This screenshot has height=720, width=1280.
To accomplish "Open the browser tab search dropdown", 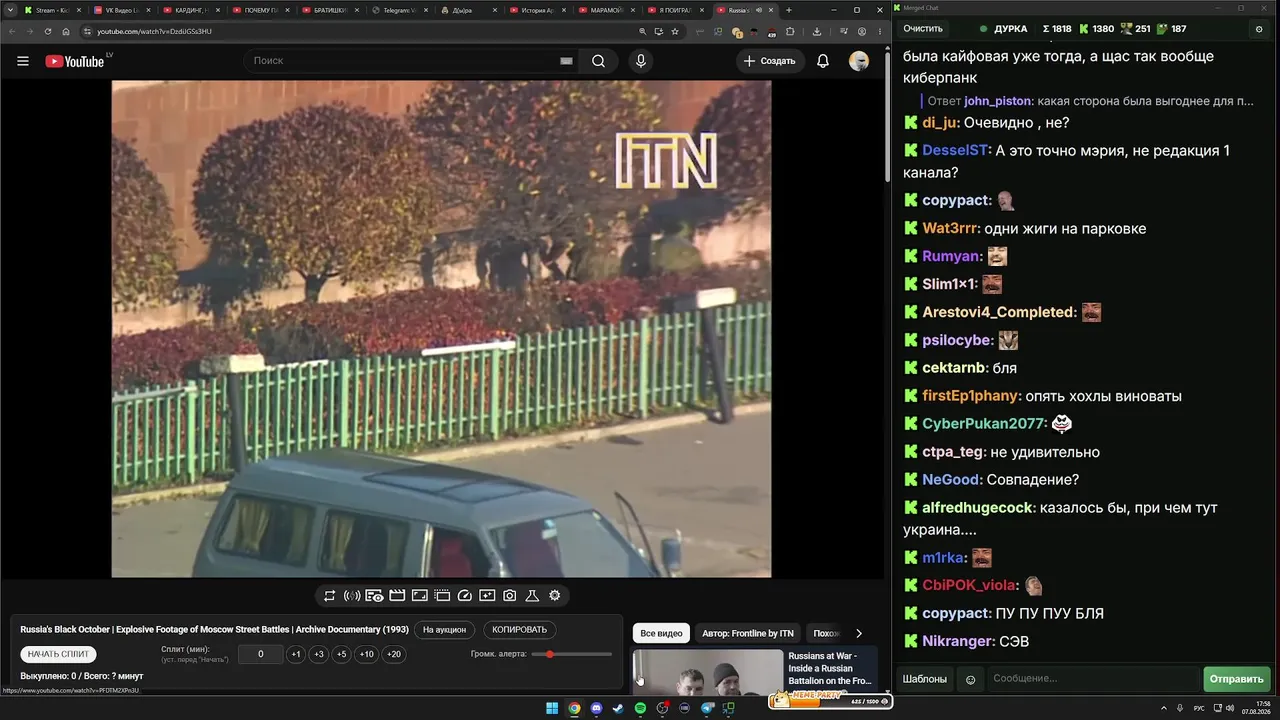I will tap(11, 10).
